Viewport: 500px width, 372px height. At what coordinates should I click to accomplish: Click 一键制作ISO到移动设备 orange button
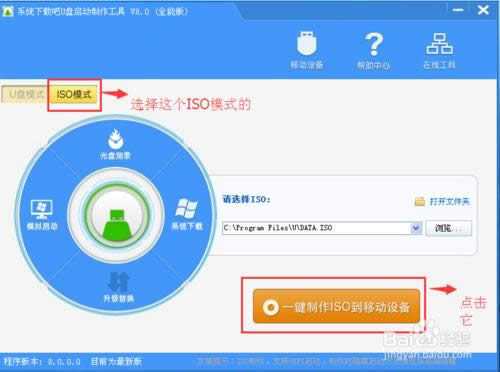[x=336, y=306]
